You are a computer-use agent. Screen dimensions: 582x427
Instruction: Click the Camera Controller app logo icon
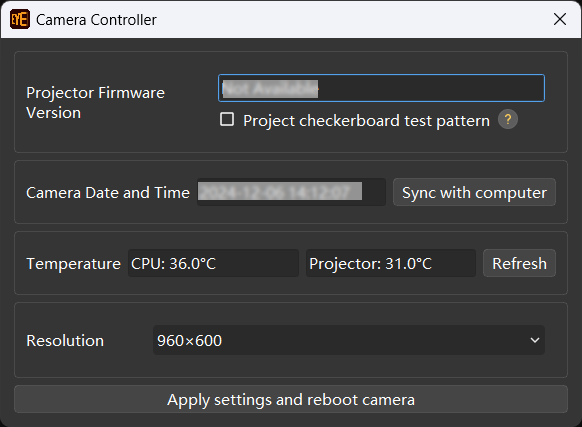click(20, 19)
